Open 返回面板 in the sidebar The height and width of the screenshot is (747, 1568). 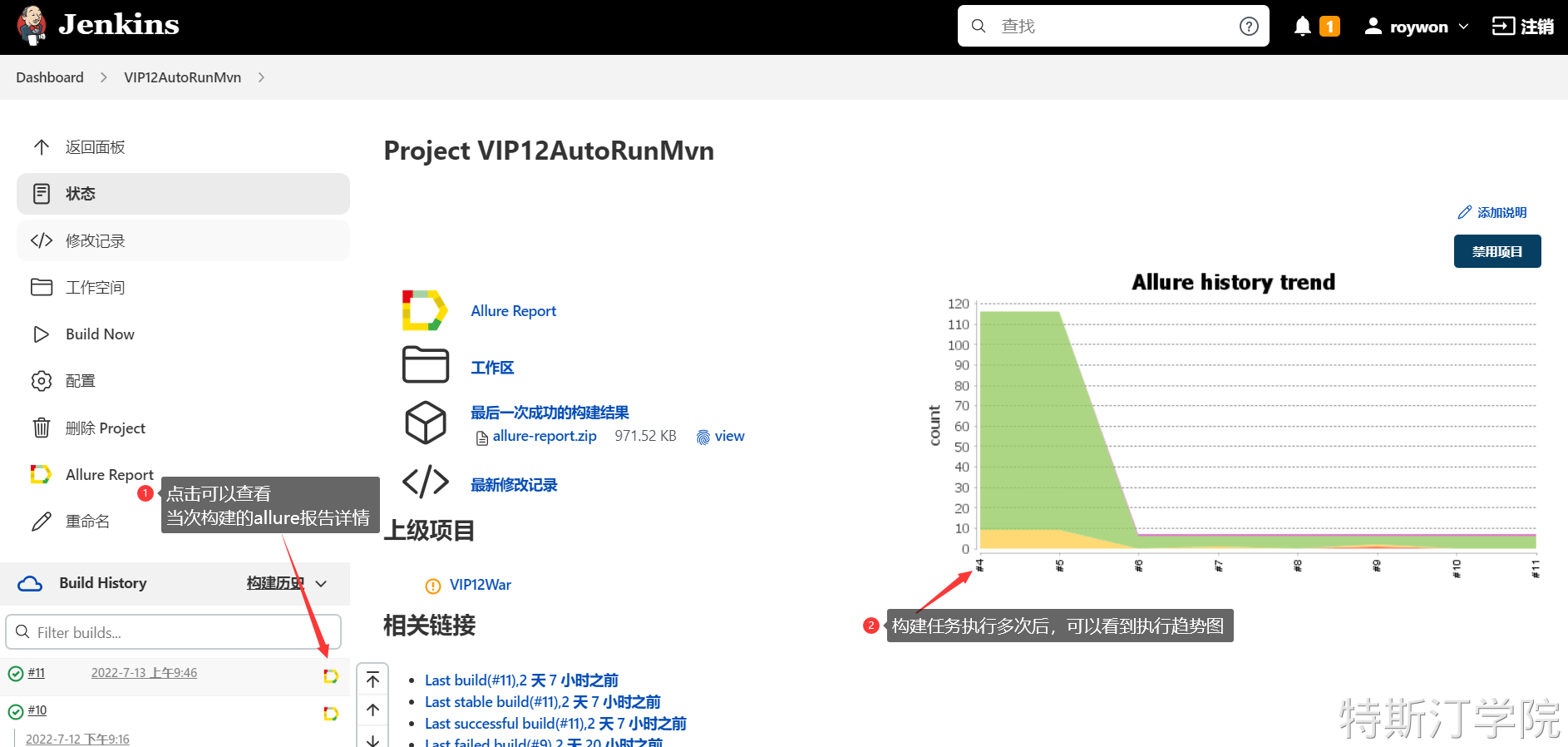coord(183,147)
